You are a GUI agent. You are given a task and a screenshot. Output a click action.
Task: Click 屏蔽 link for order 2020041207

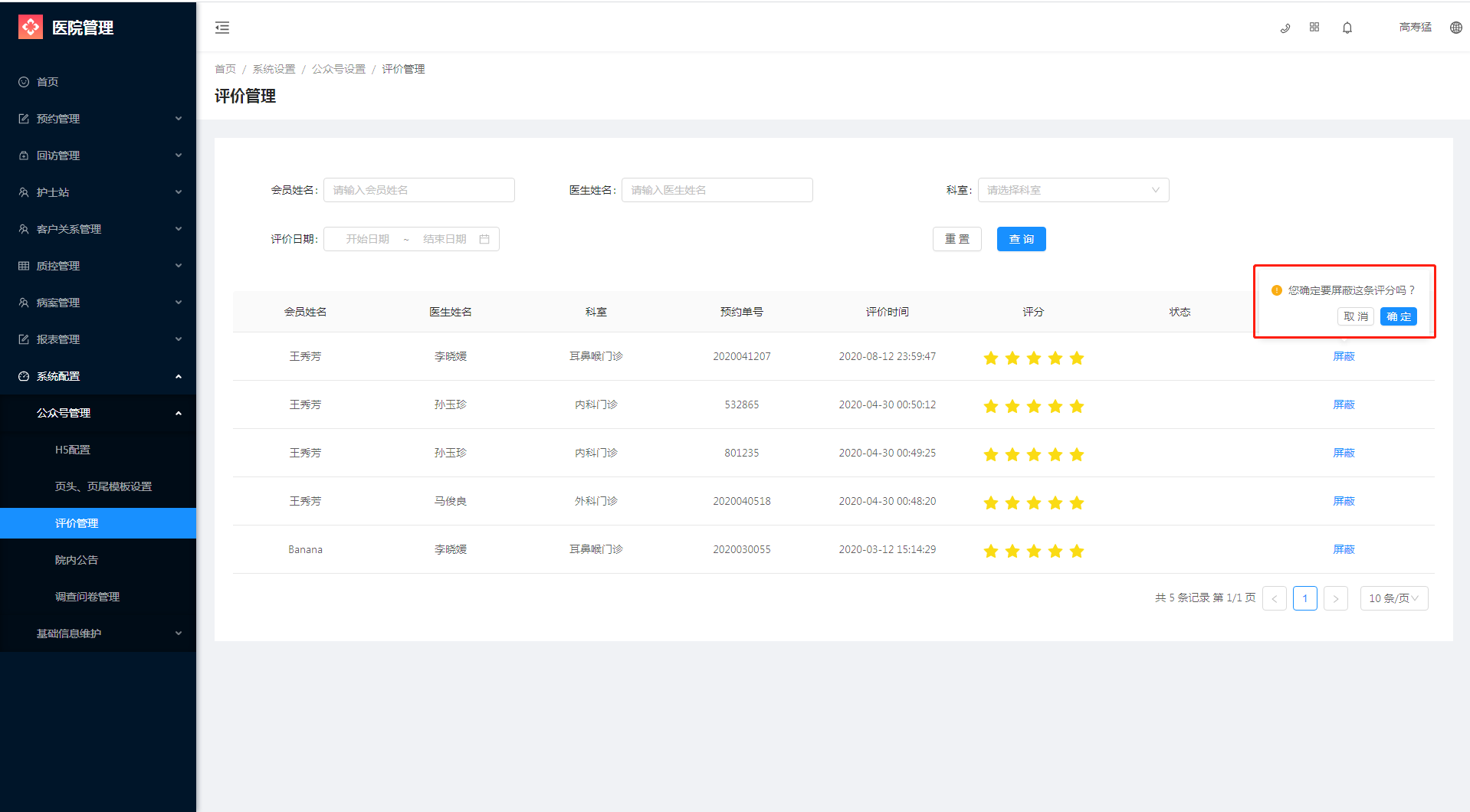[1344, 356]
